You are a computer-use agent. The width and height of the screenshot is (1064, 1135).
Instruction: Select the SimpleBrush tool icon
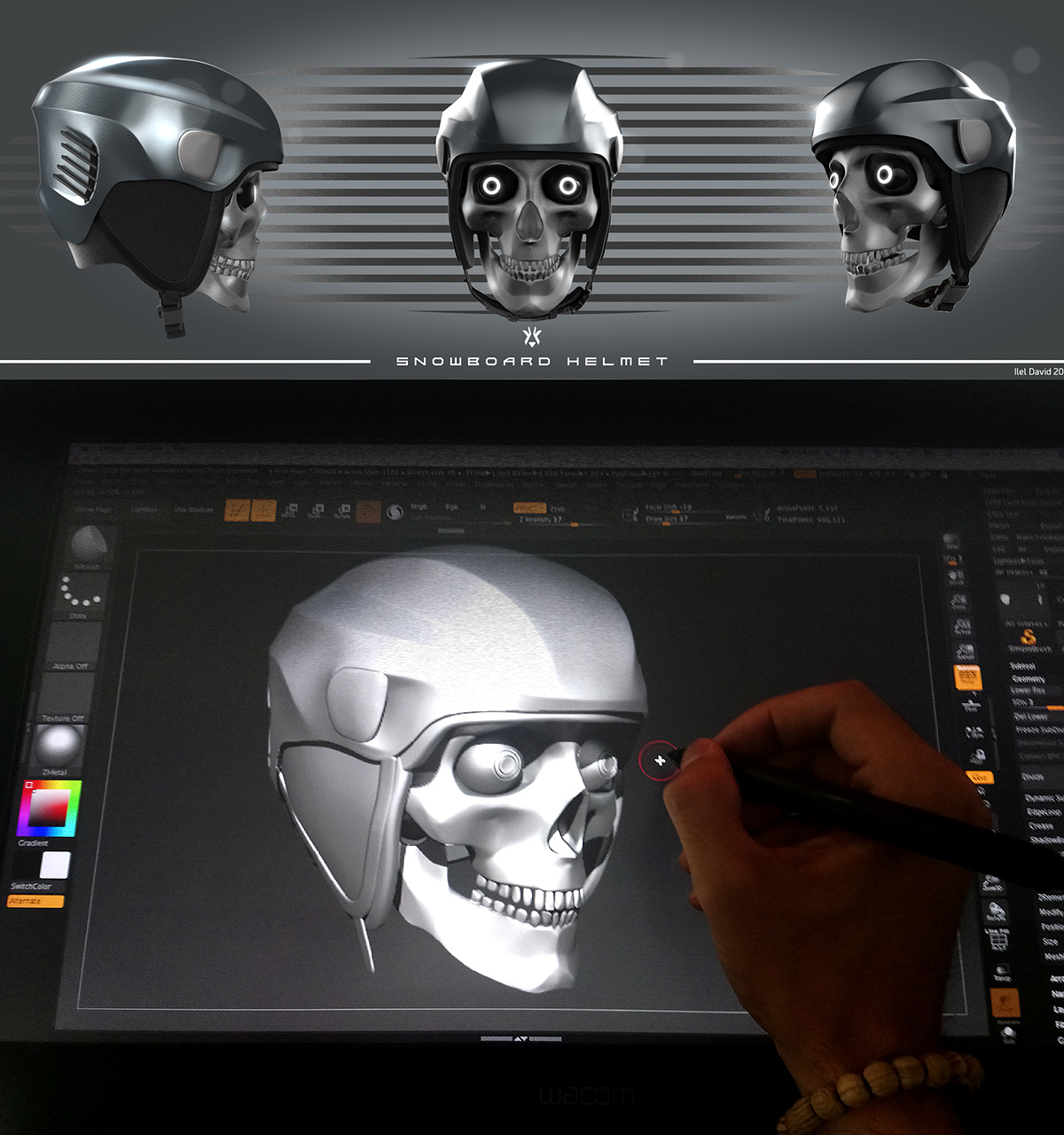1029,638
